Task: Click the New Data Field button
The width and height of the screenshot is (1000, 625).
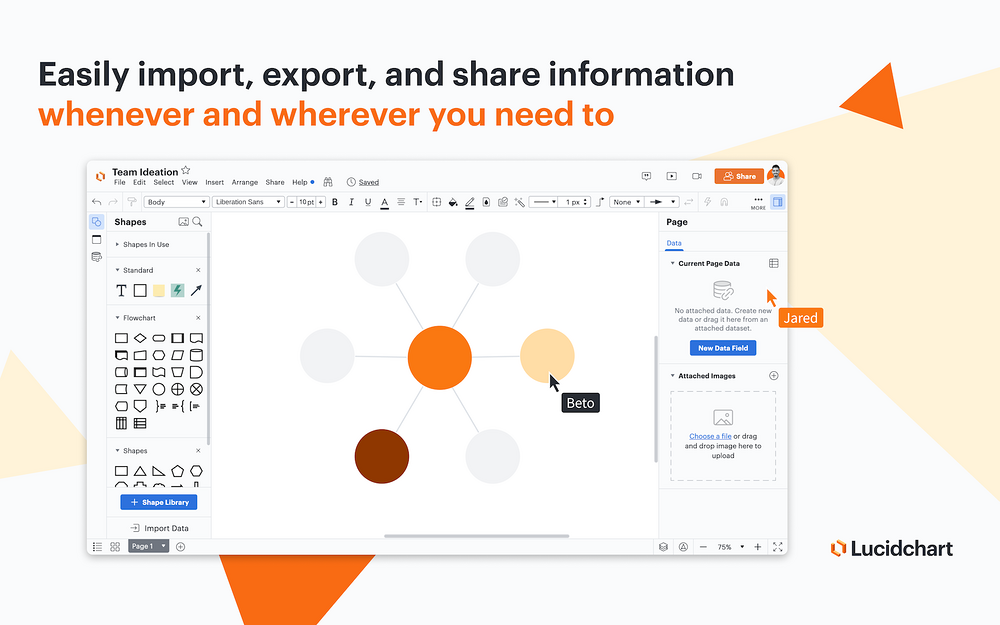Action: [x=723, y=348]
